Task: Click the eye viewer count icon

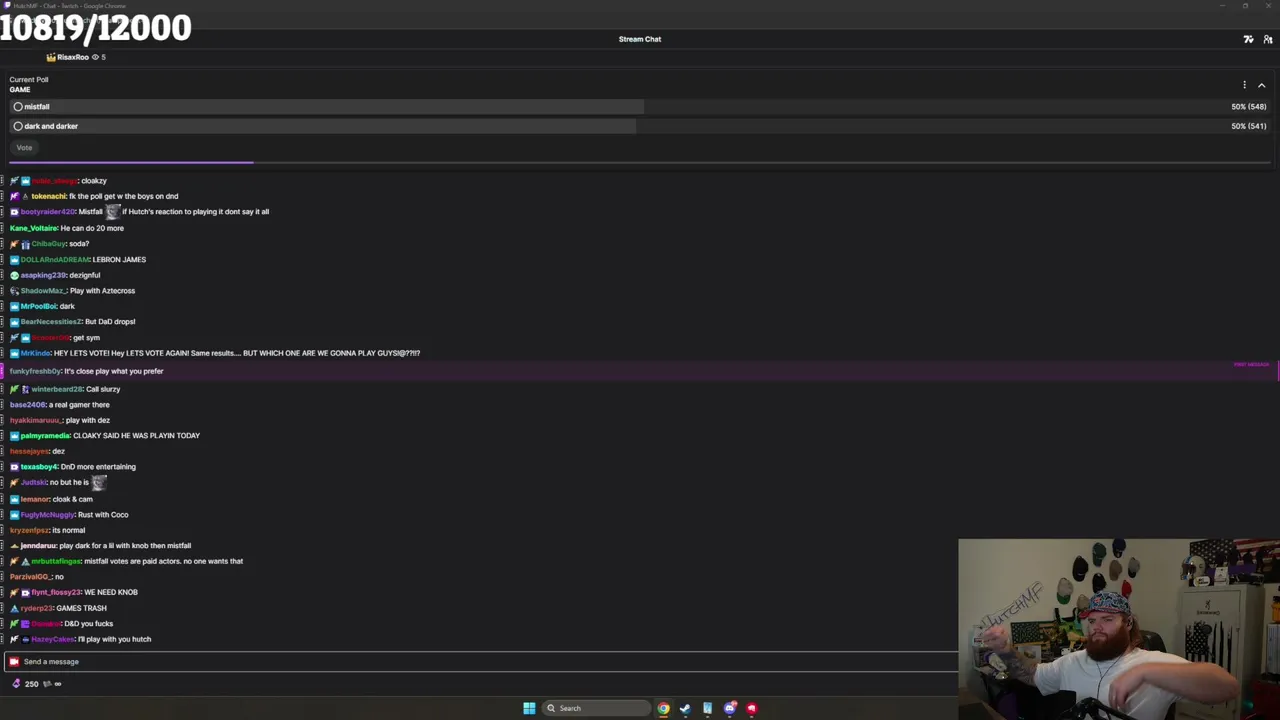Action: (96, 57)
